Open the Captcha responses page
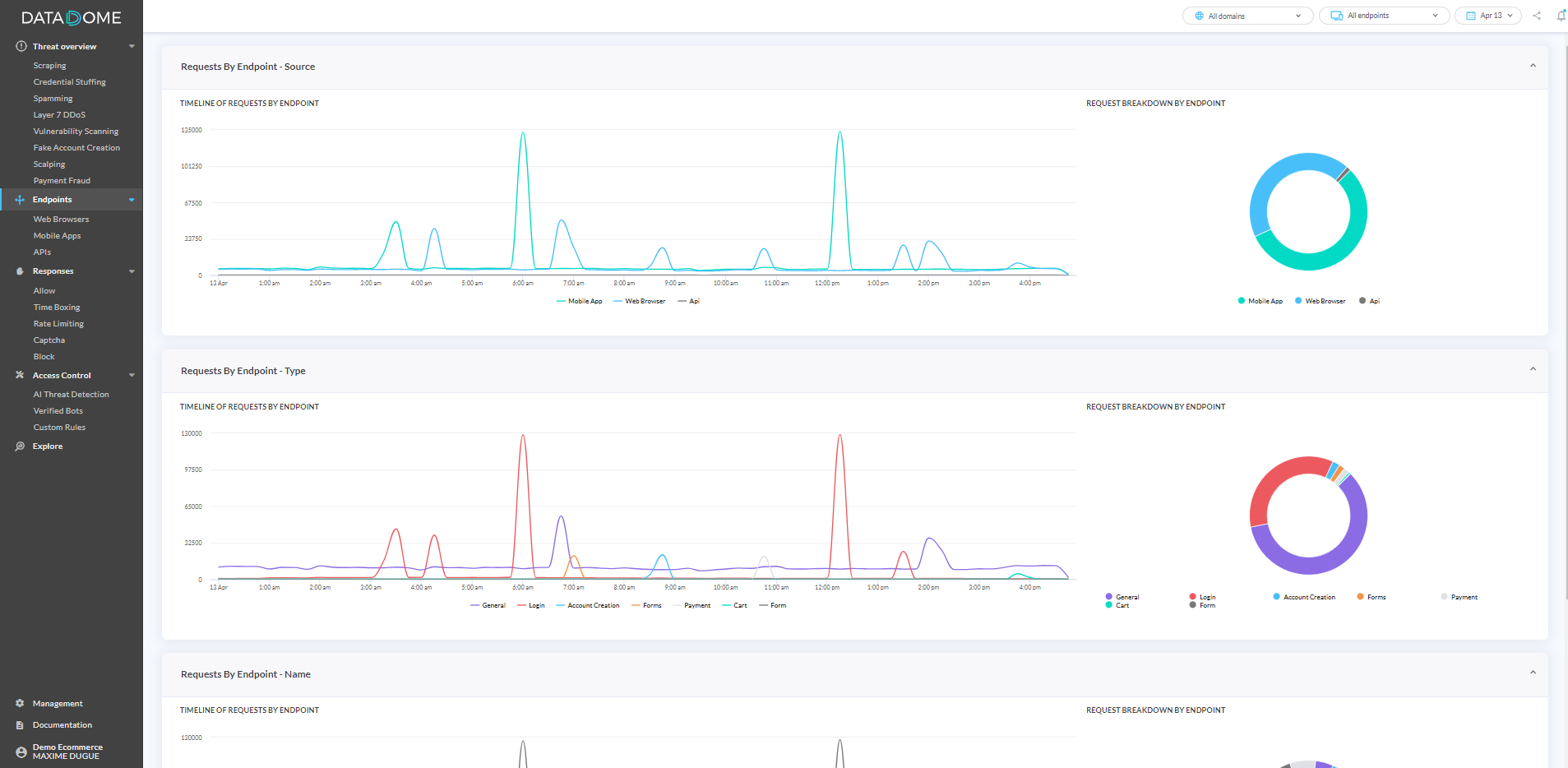Image resolution: width=1568 pixels, height=768 pixels. pos(49,340)
